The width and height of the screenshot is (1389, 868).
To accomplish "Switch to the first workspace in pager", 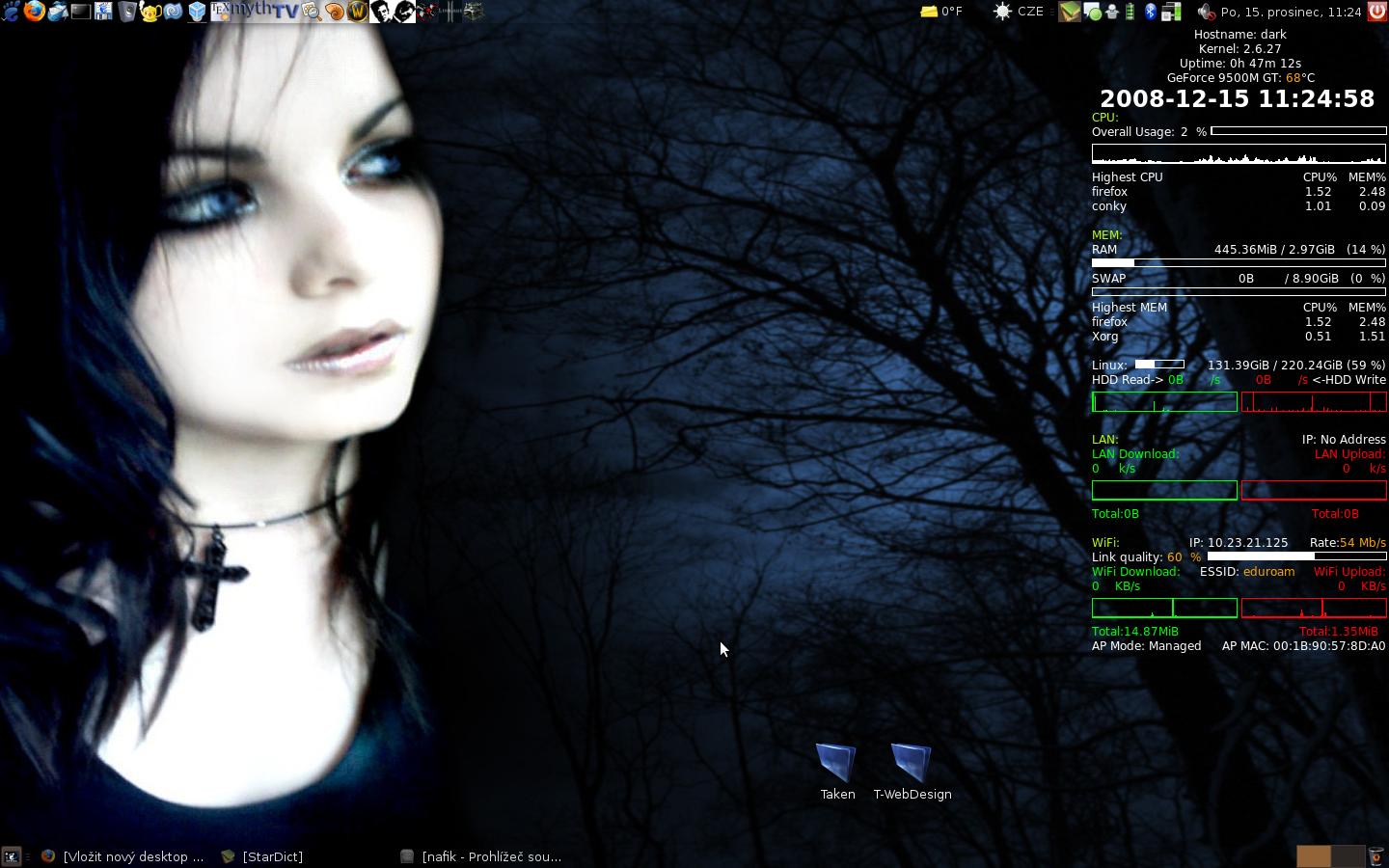I will pos(1313,856).
